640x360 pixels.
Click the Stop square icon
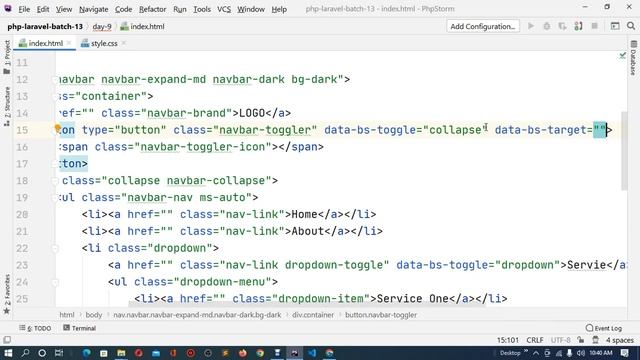595,26
